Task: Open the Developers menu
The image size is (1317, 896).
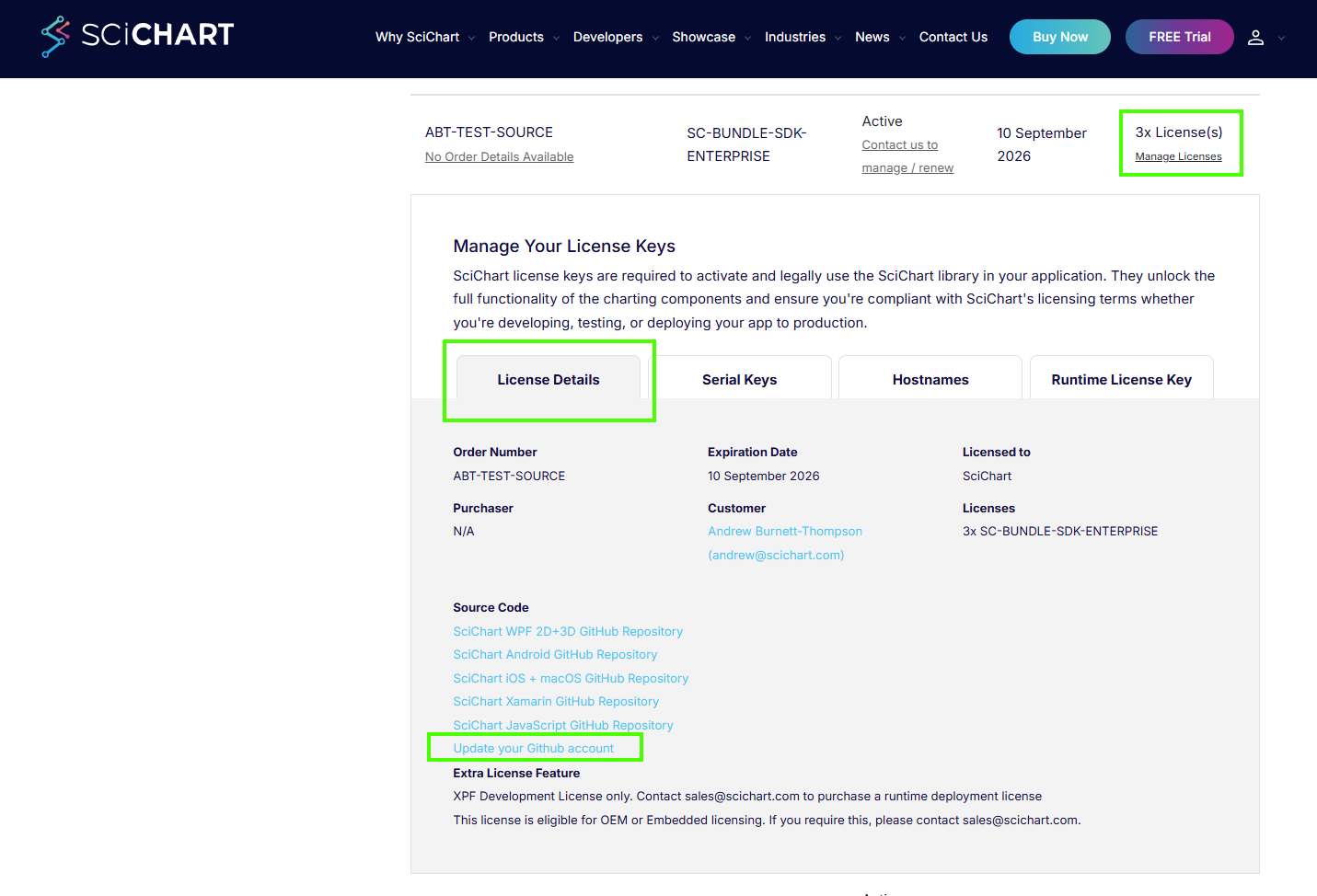Action: 607,37
